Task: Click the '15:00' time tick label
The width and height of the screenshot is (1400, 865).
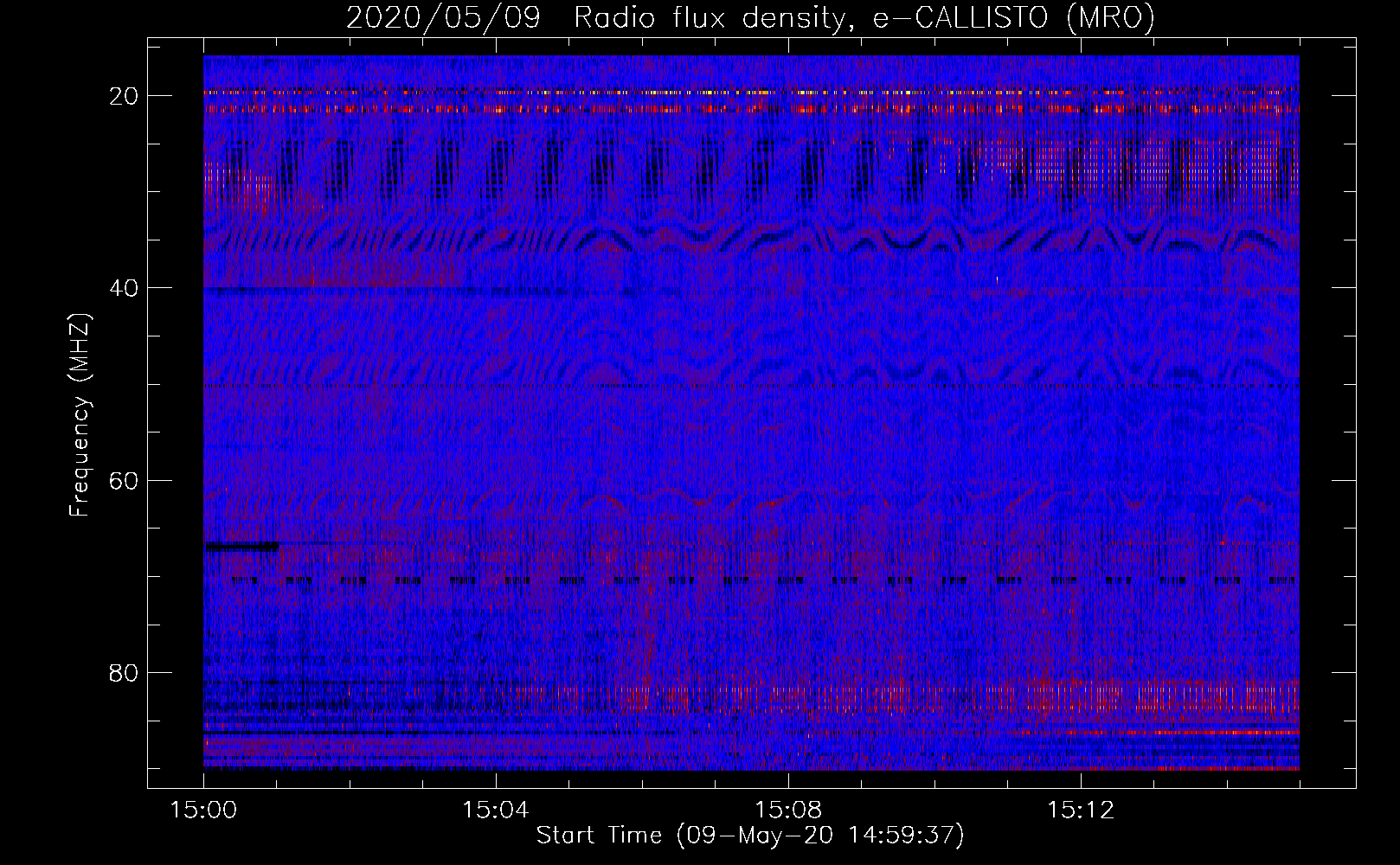Action: pos(203,811)
